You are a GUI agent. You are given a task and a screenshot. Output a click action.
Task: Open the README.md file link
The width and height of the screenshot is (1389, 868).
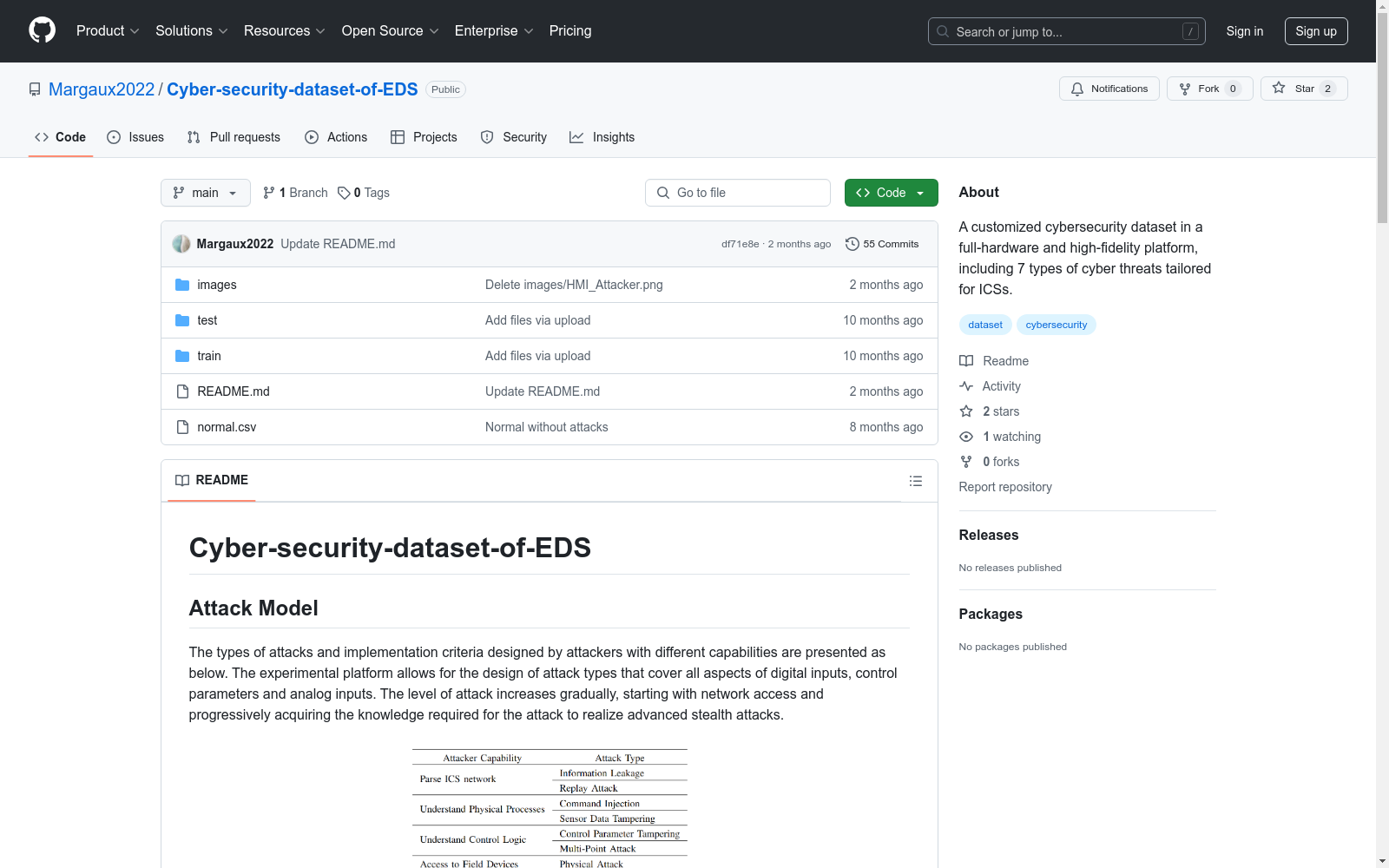point(233,391)
